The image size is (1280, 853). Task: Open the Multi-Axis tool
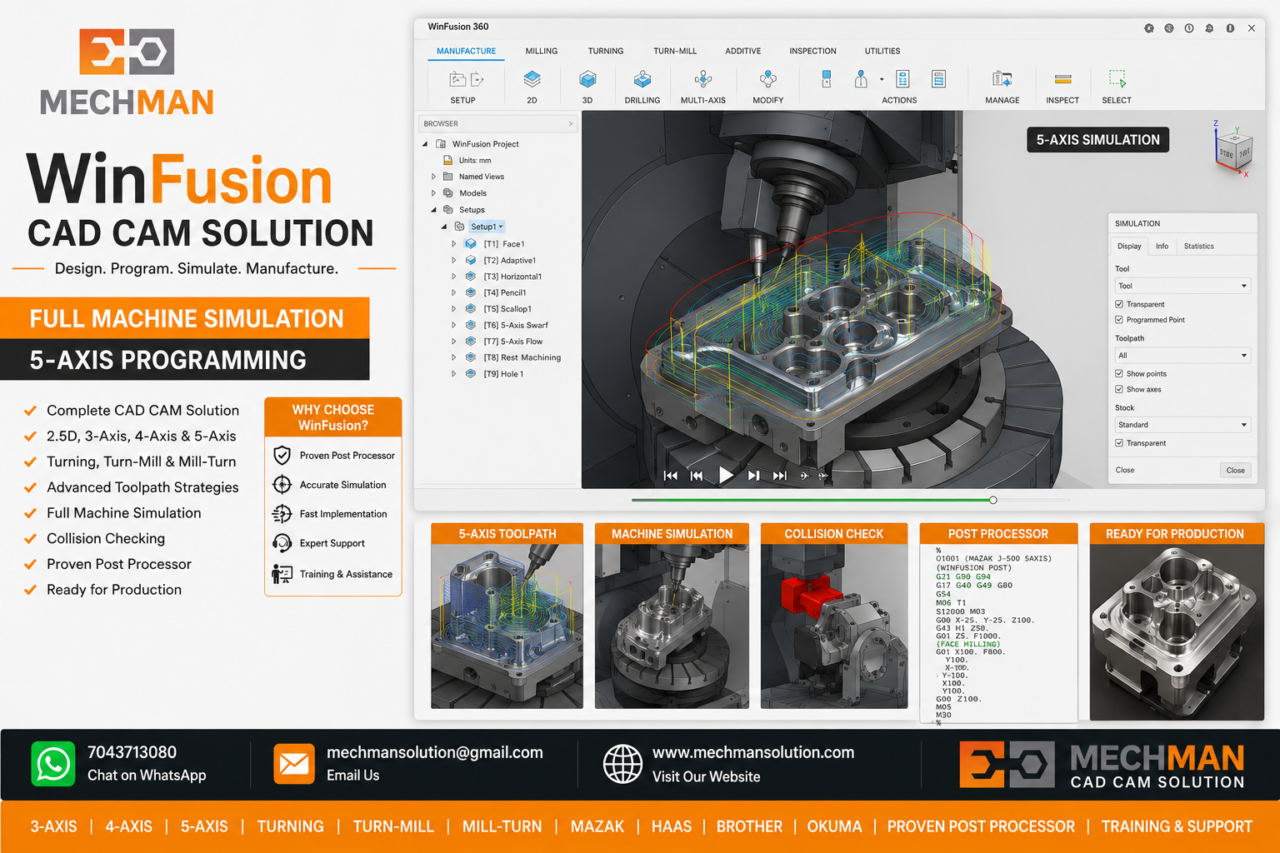pos(703,86)
